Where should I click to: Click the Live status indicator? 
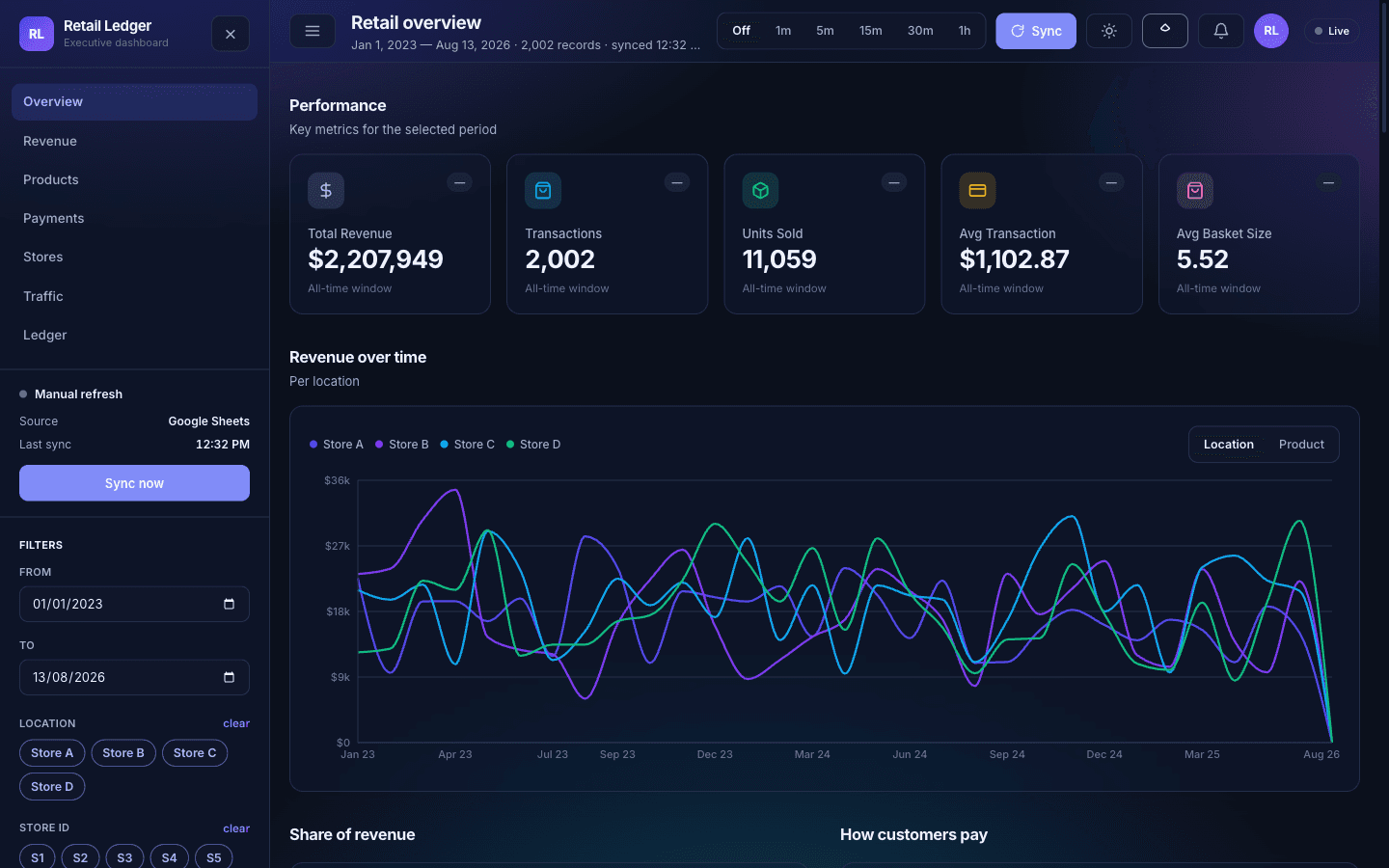1332,31
